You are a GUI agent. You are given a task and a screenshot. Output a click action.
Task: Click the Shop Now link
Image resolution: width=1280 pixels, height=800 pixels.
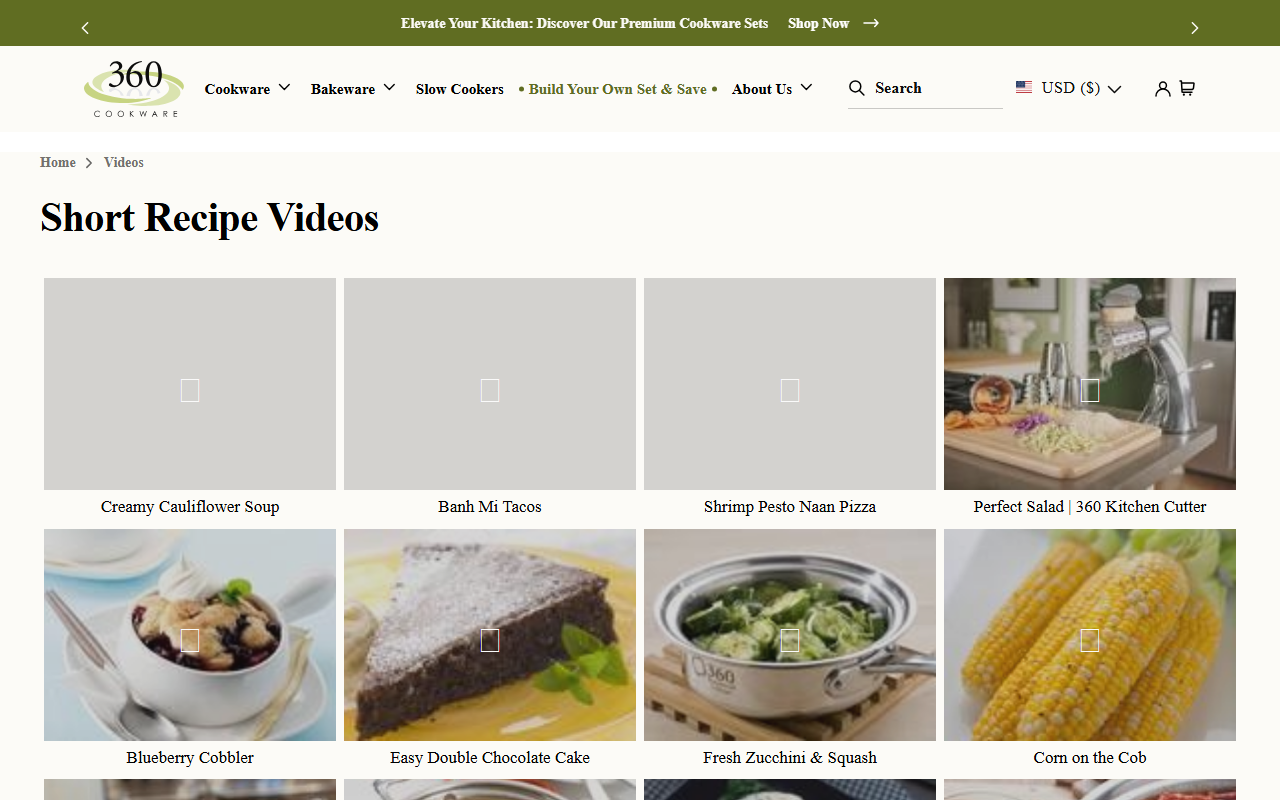(x=818, y=23)
